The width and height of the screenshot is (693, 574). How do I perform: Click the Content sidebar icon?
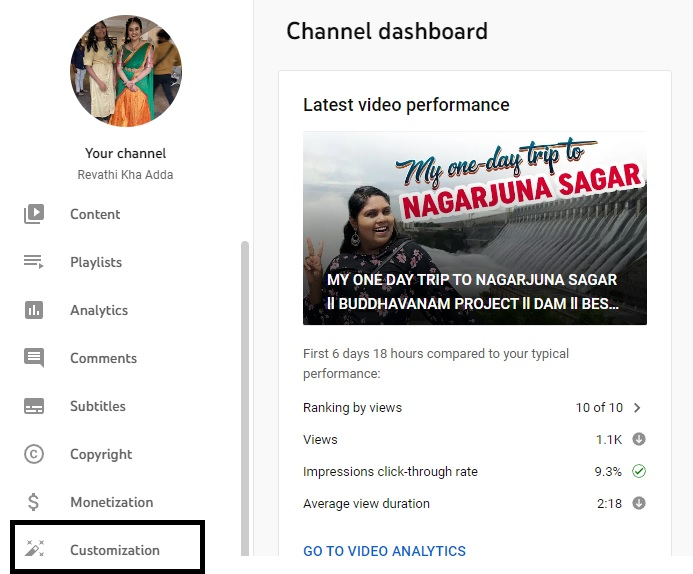(x=34, y=214)
